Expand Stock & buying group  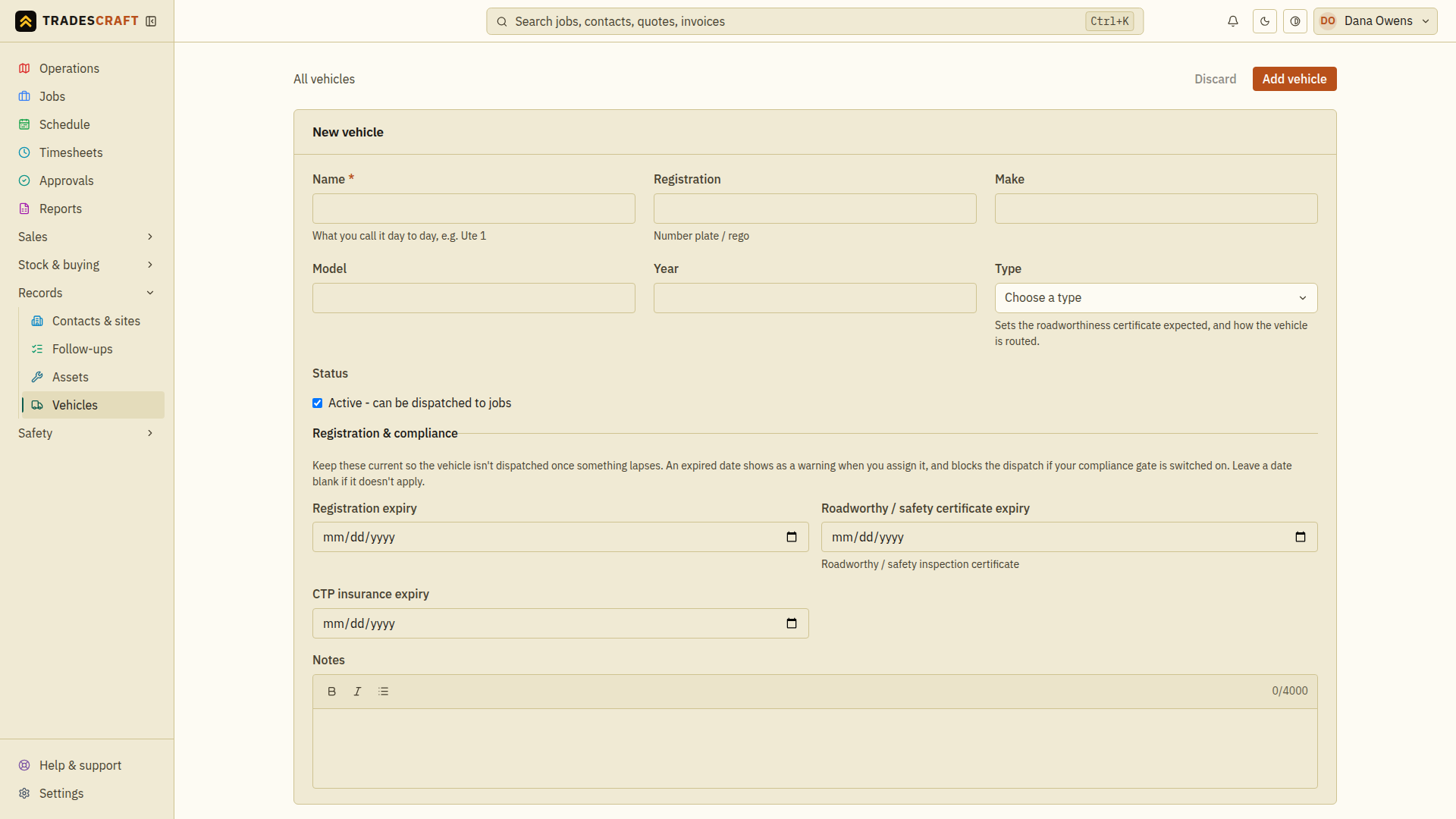(x=87, y=265)
